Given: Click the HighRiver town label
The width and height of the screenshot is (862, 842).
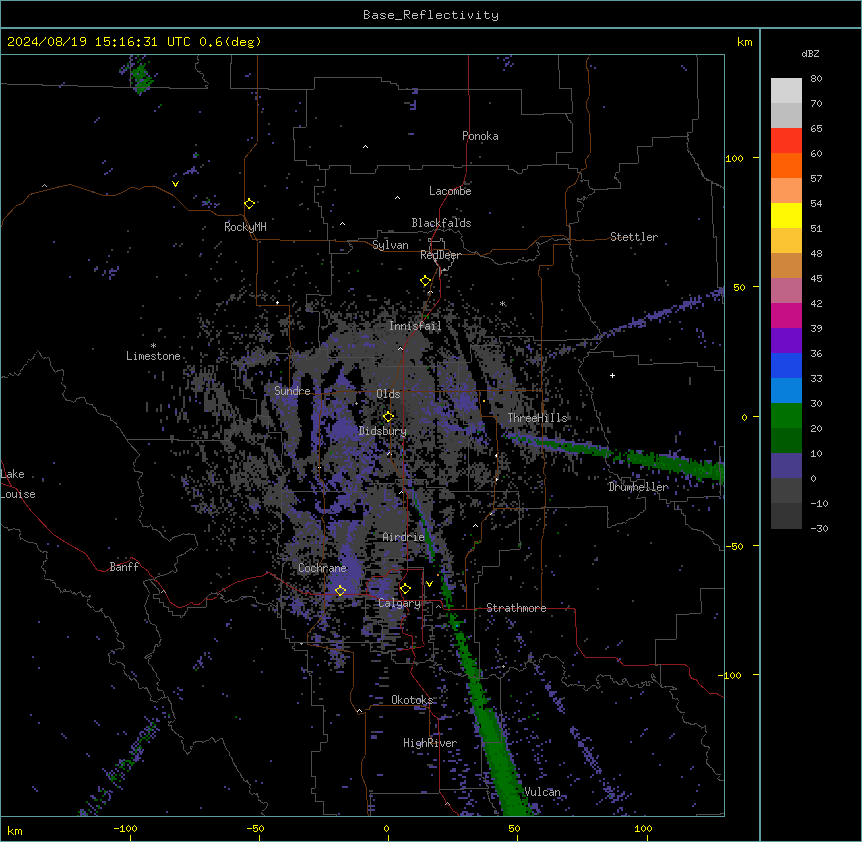Looking at the screenshot, I should (430, 743).
